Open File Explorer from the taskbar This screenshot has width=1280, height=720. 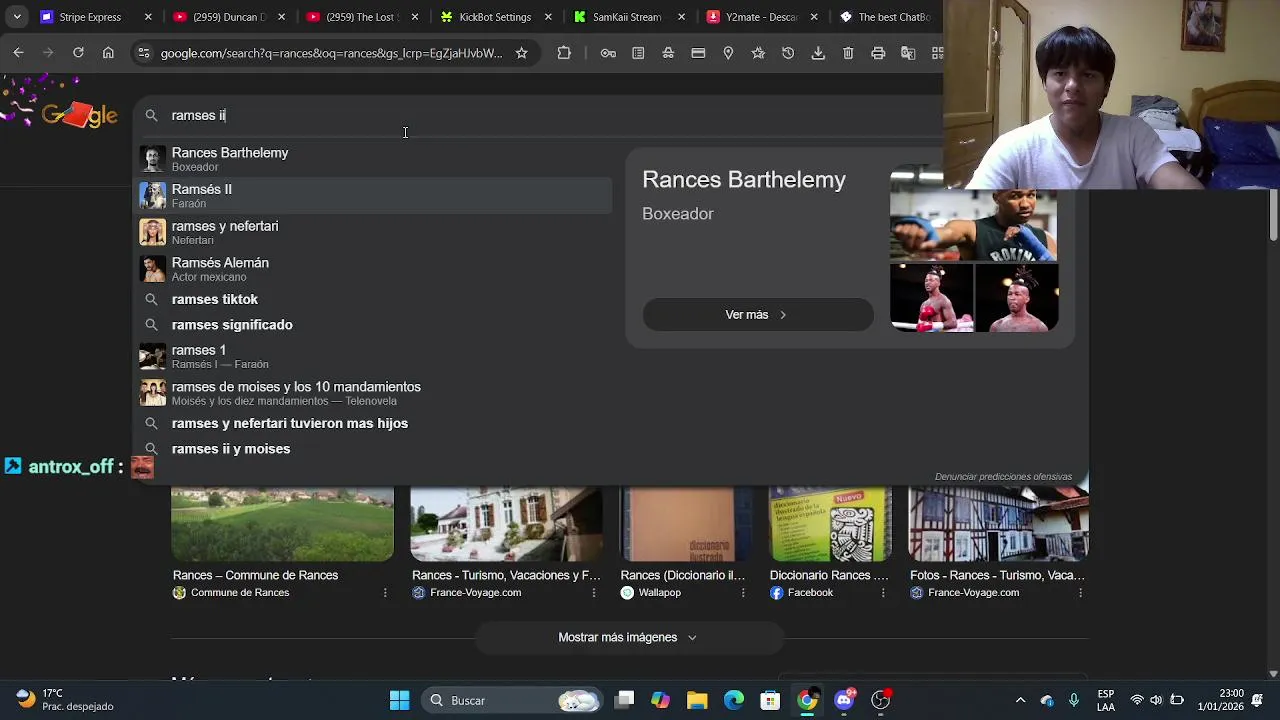[697, 700]
